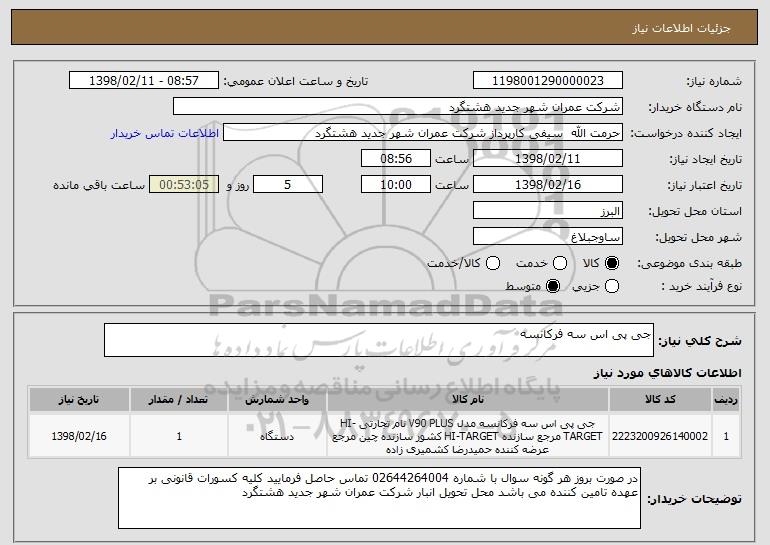
Task: Click the تعداد / مقدار column header
Action: (178, 400)
